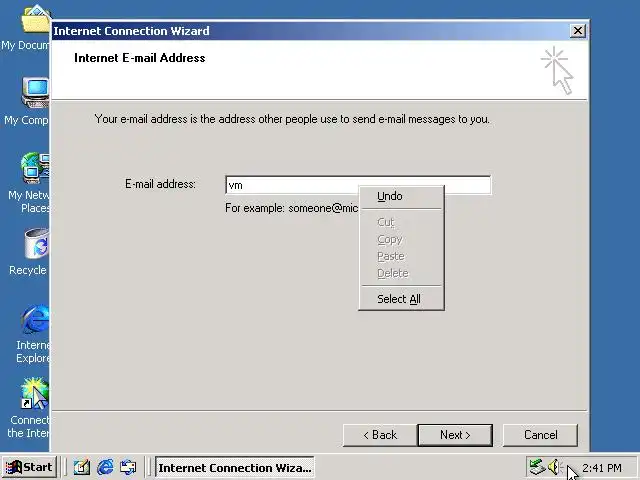Image resolution: width=640 pixels, height=480 pixels.
Task: Choose Undo from the context menu
Action: [401, 196]
